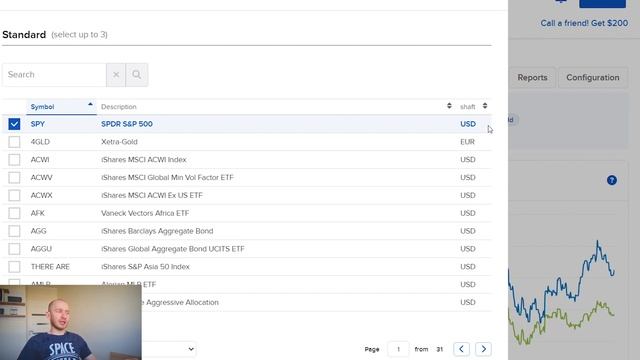
Task: Go to the next page arrow
Action: pyautogui.click(x=483, y=349)
